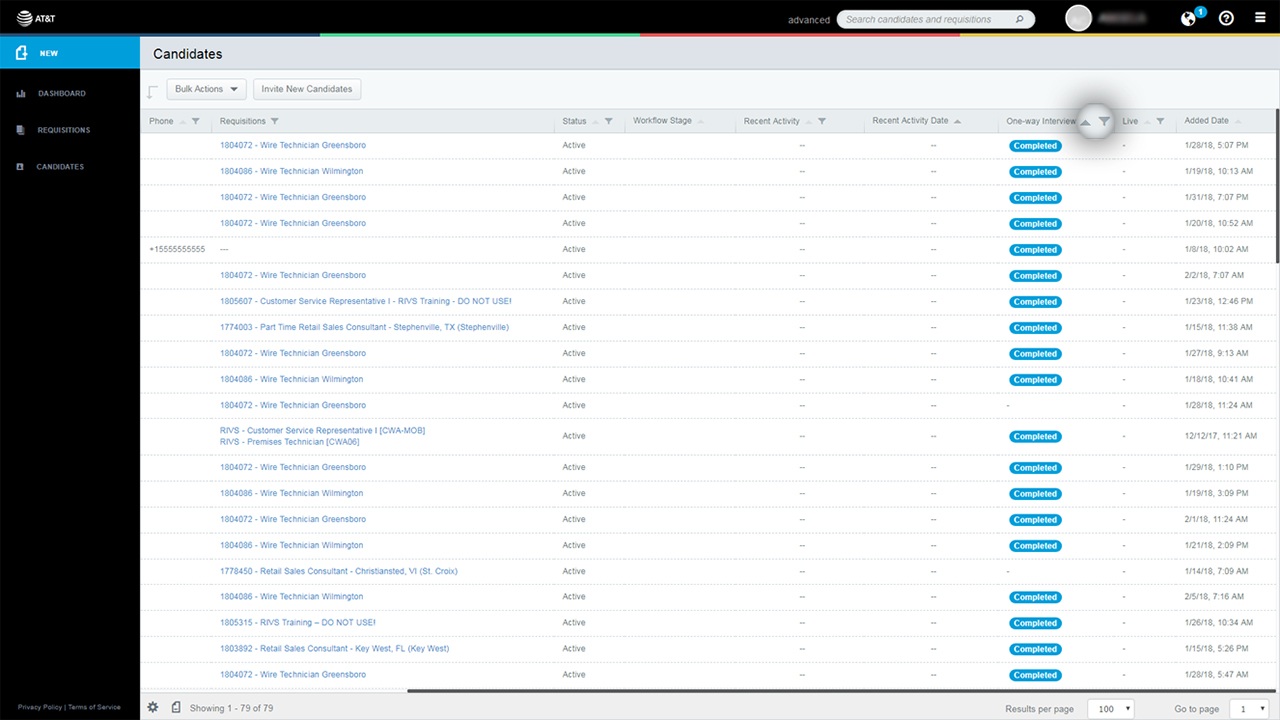The height and width of the screenshot is (720, 1280).
Task: Filter the Recent Activity column
Action: point(821,121)
